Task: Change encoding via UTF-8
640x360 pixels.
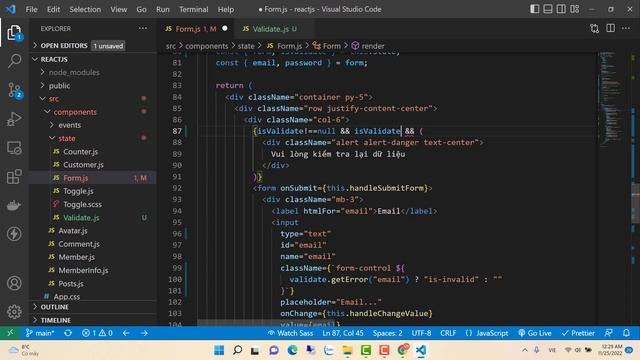Action: tap(421, 333)
